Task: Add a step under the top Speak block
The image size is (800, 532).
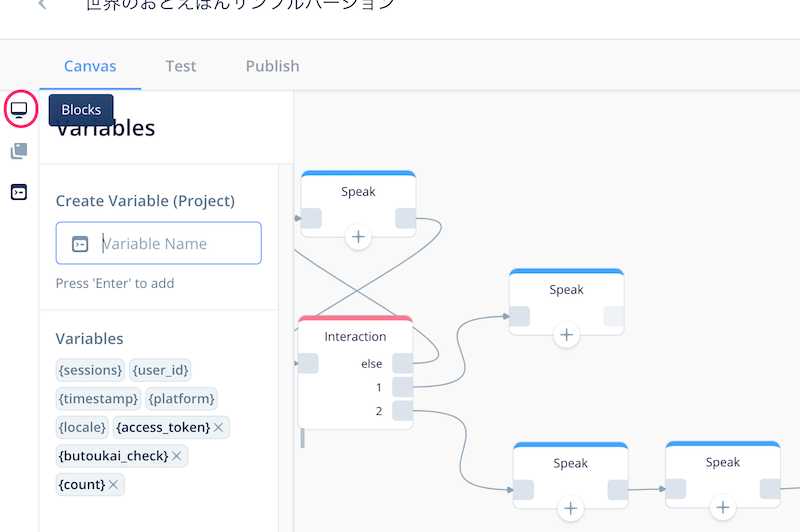Action: click(x=358, y=237)
